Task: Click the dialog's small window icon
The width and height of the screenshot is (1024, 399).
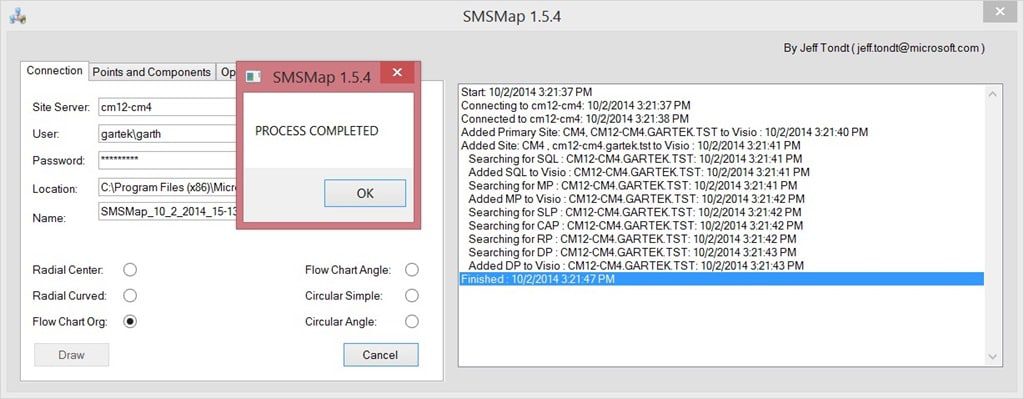Action: (253, 77)
